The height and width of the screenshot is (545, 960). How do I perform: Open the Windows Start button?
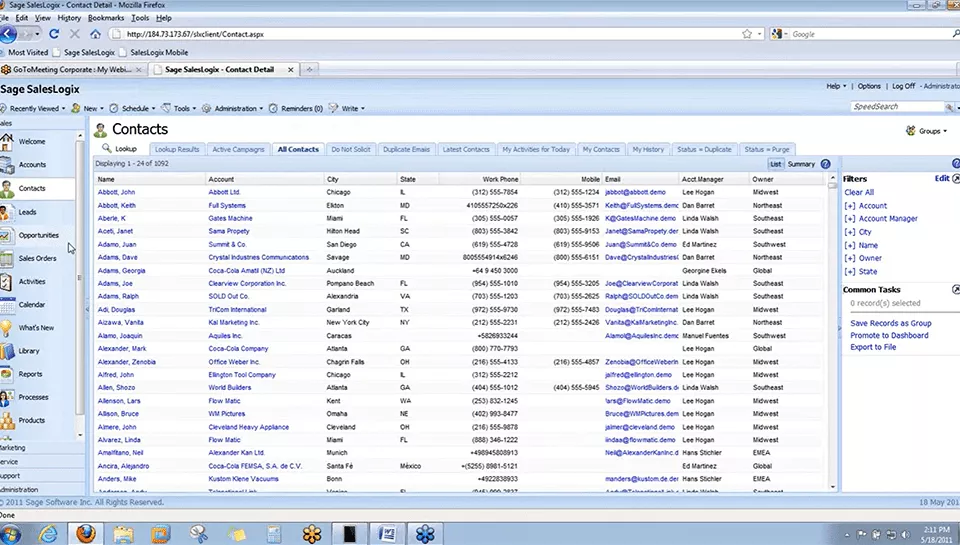(x=10, y=534)
